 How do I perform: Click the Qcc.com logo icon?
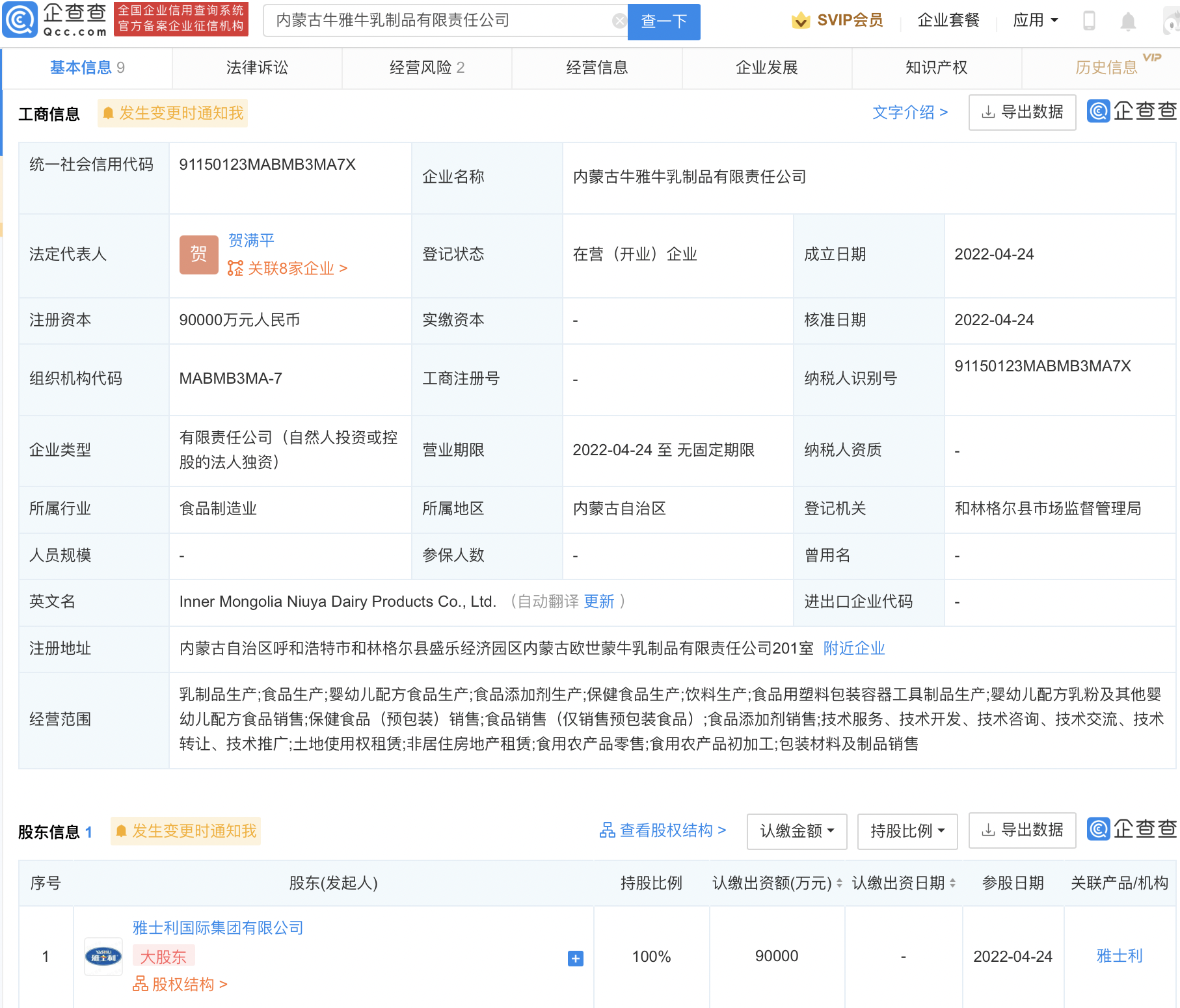(20, 20)
